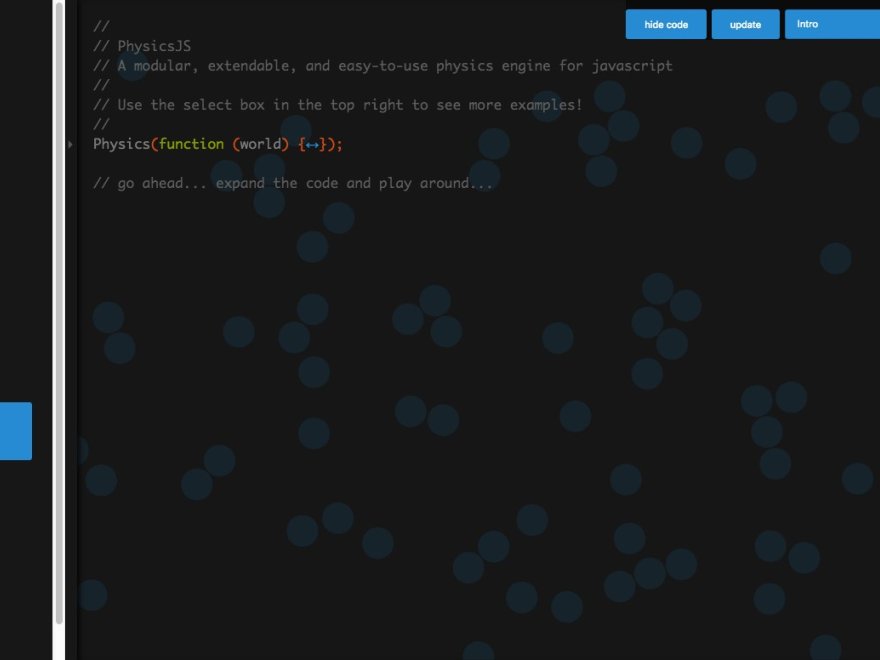Click the first empty comment line
The image size is (880, 660).
pos(98,26)
